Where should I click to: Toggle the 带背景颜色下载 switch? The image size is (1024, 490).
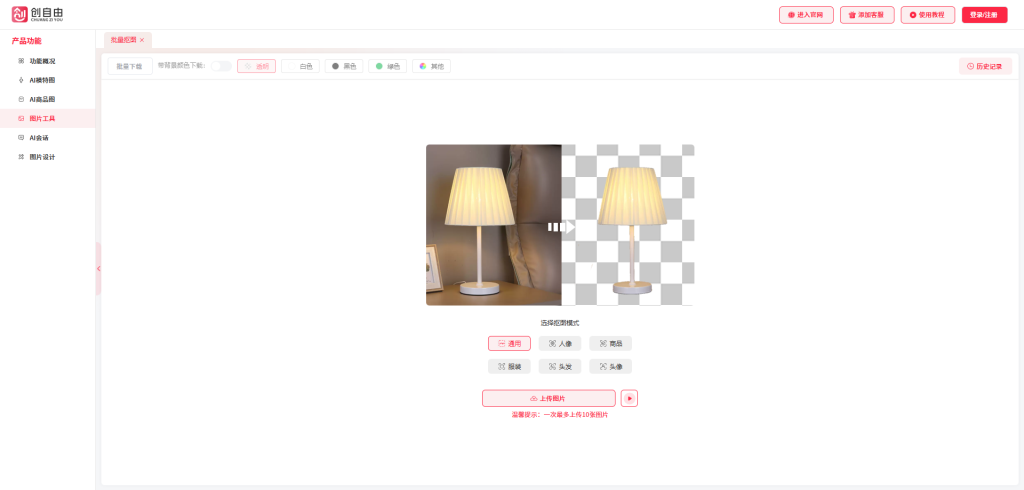point(220,66)
